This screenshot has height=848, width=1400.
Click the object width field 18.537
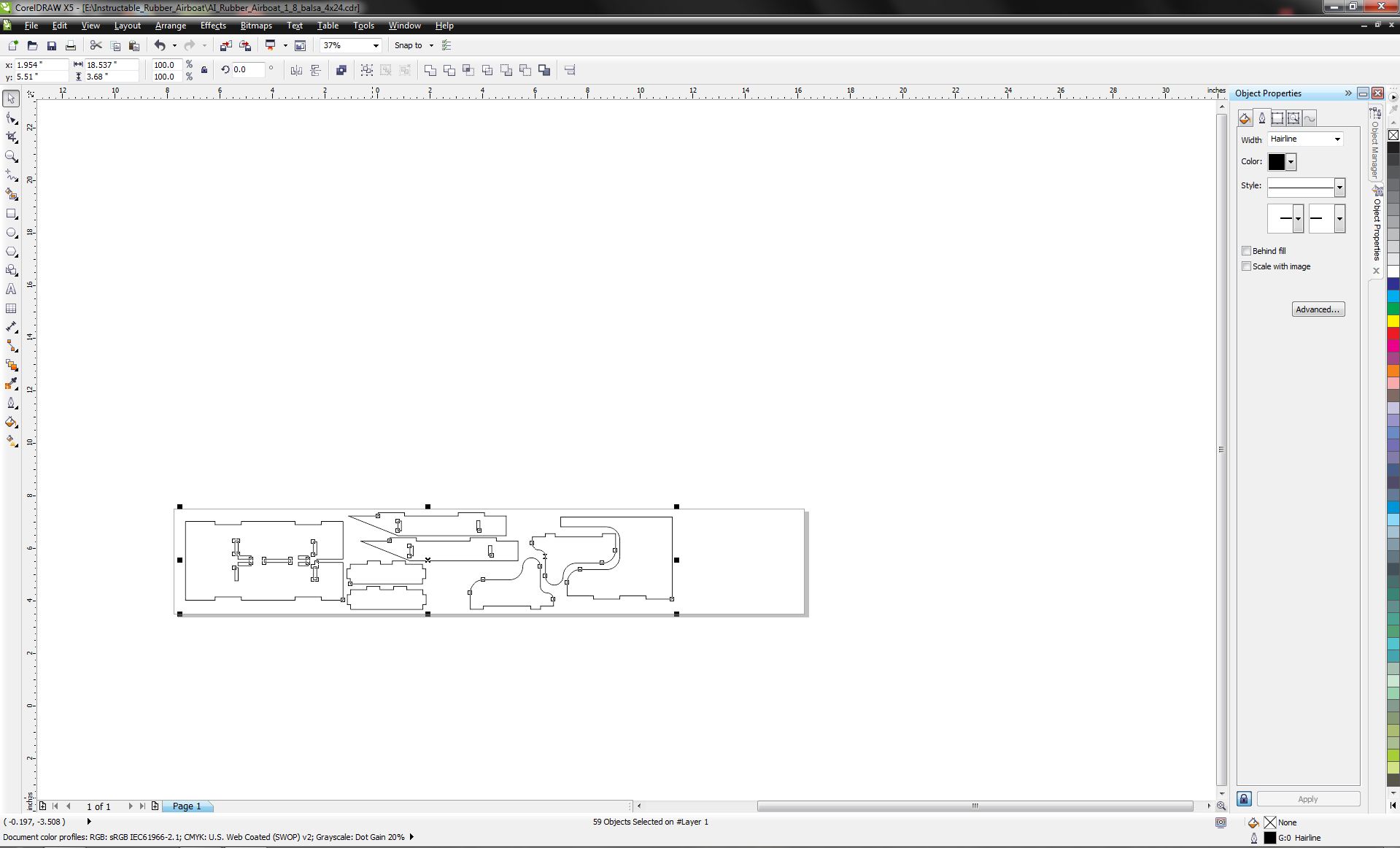click(111, 65)
